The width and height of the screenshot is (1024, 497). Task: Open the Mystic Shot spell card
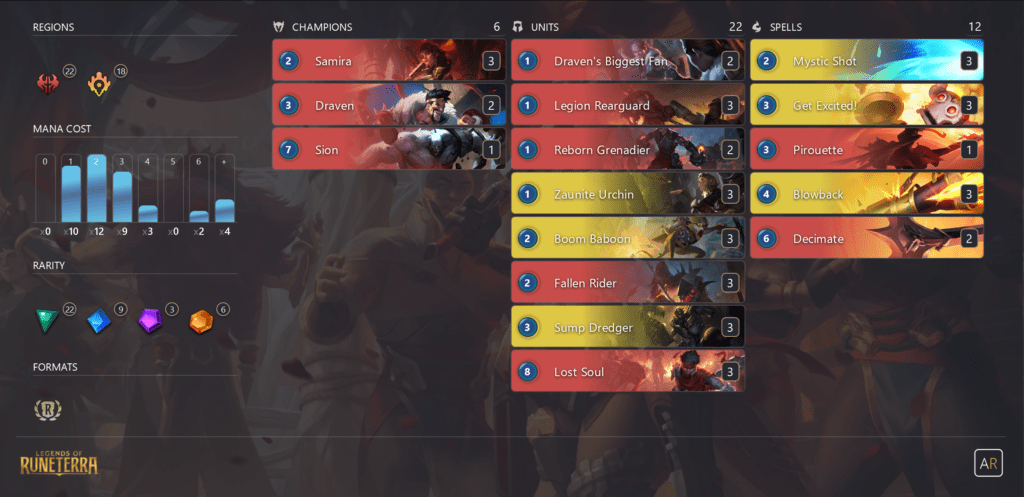pos(867,61)
